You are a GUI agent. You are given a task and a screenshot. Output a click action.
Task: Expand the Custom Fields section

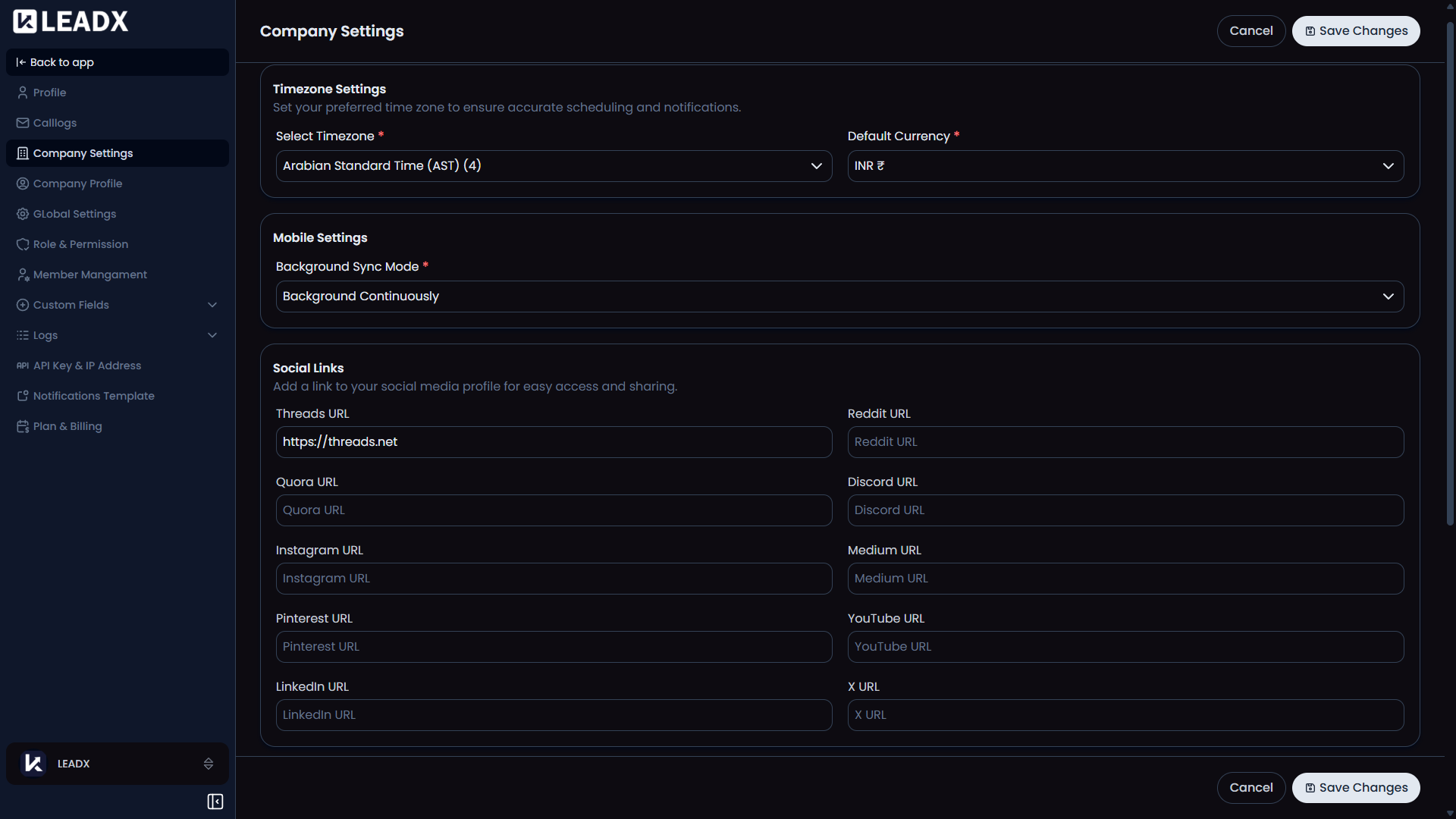click(212, 305)
